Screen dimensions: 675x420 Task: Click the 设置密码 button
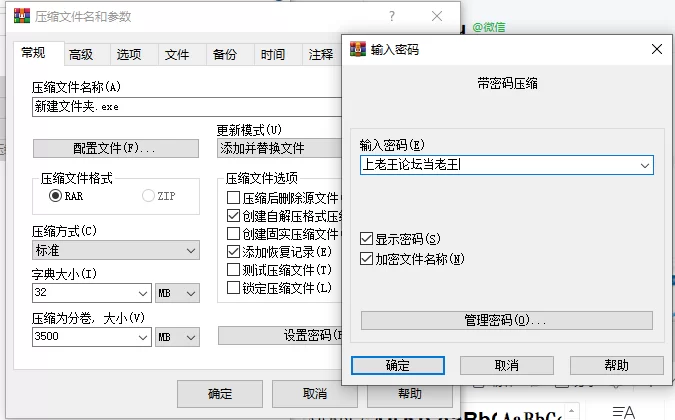tap(280, 336)
